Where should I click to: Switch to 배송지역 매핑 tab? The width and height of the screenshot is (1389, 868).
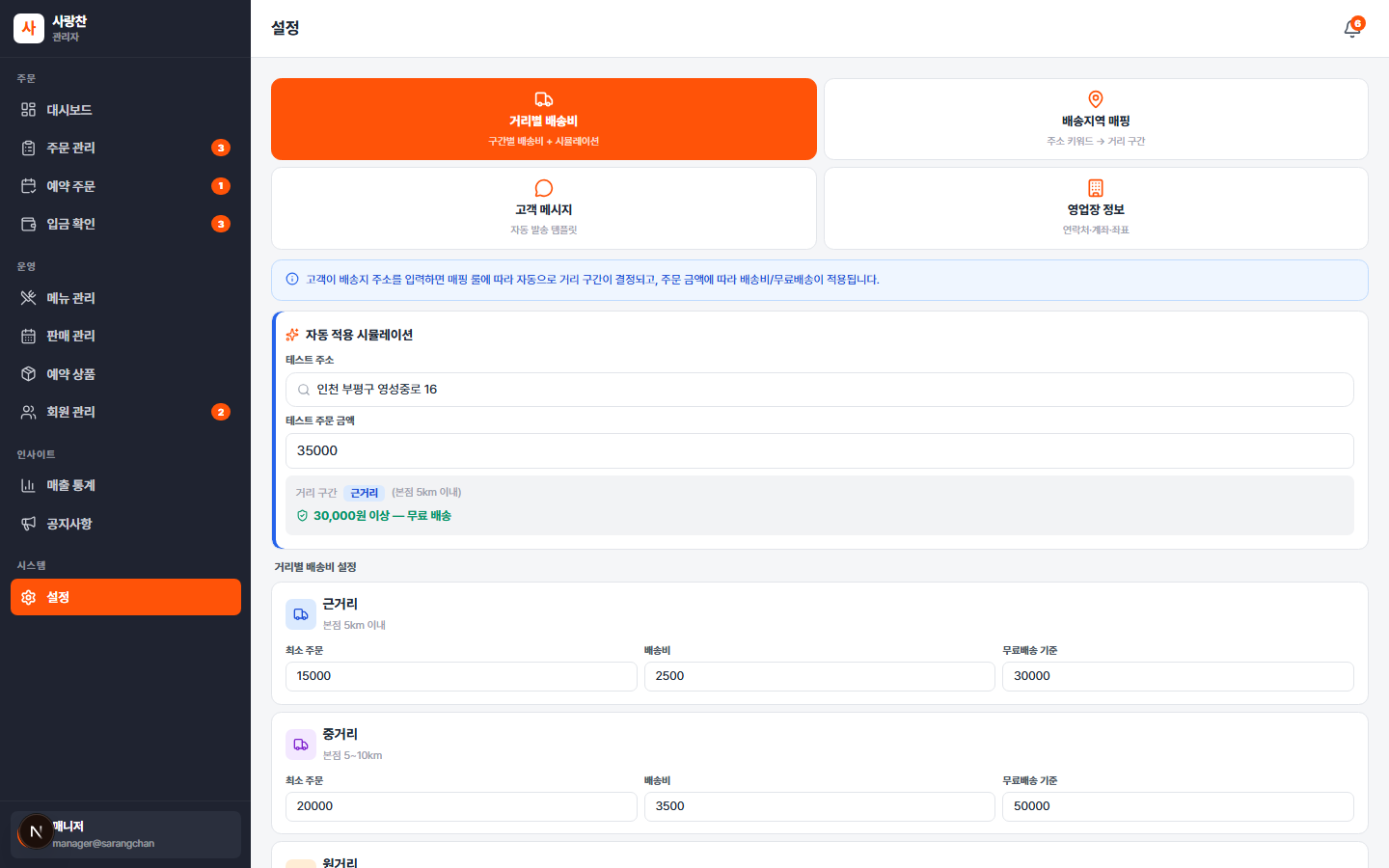pos(1096,119)
